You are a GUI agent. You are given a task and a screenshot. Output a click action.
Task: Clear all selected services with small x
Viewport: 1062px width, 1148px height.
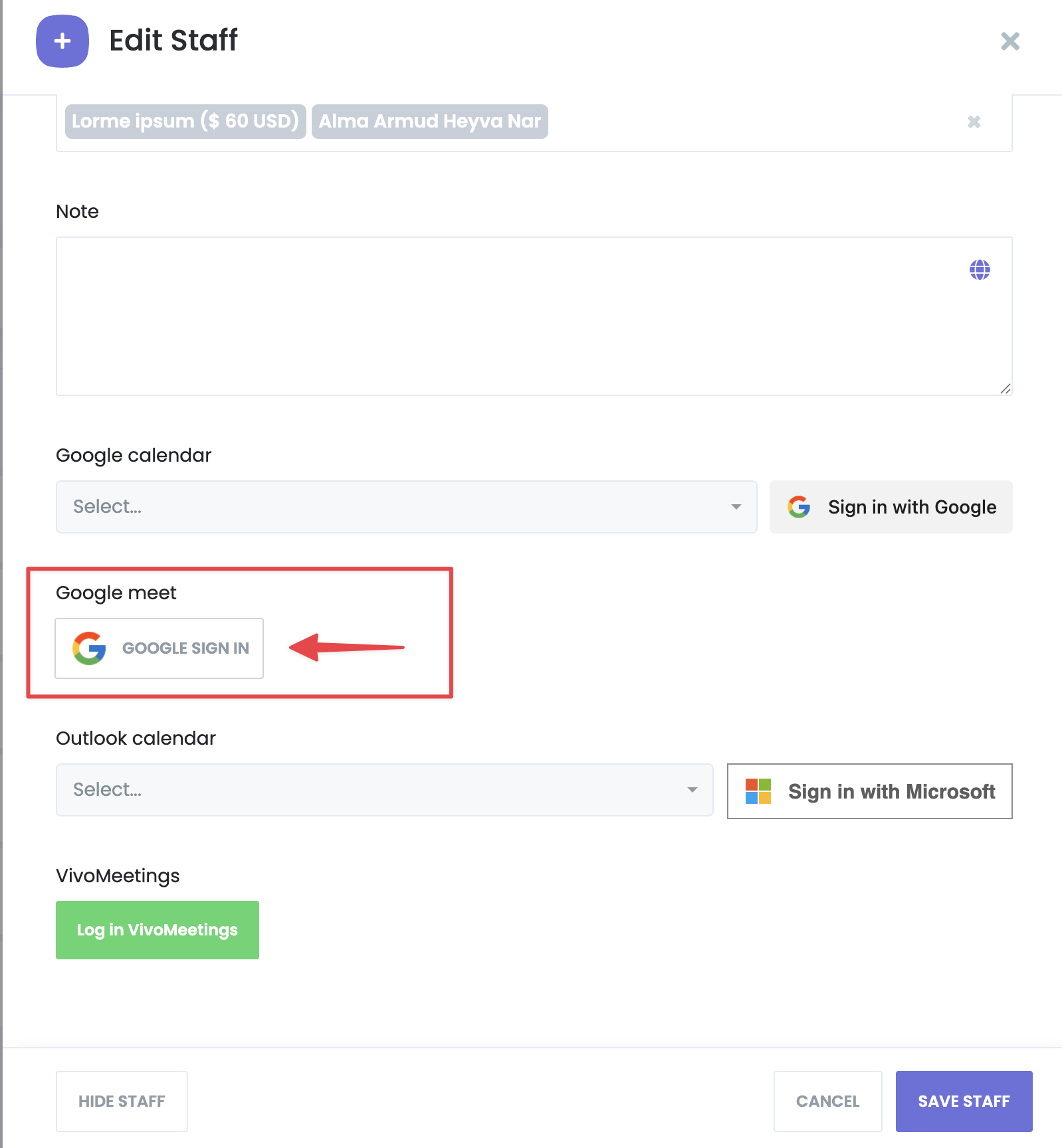point(974,122)
